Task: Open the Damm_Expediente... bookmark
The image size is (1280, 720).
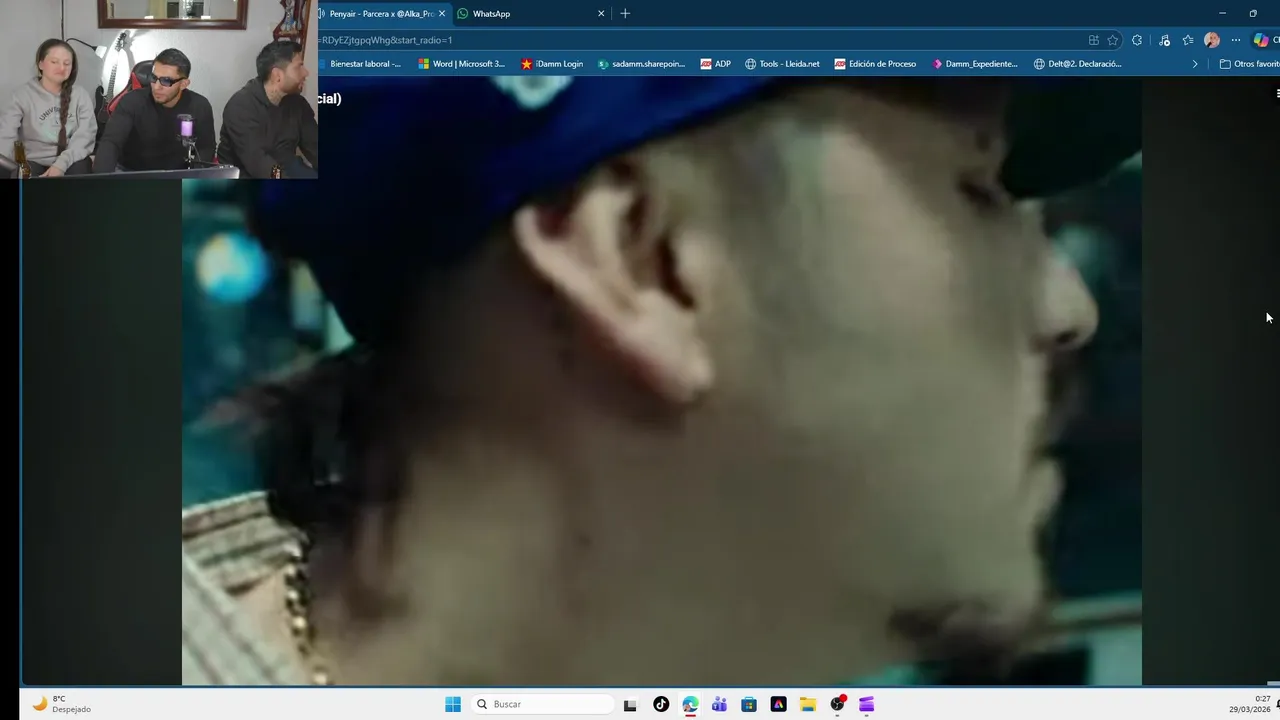Action: (x=975, y=64)
